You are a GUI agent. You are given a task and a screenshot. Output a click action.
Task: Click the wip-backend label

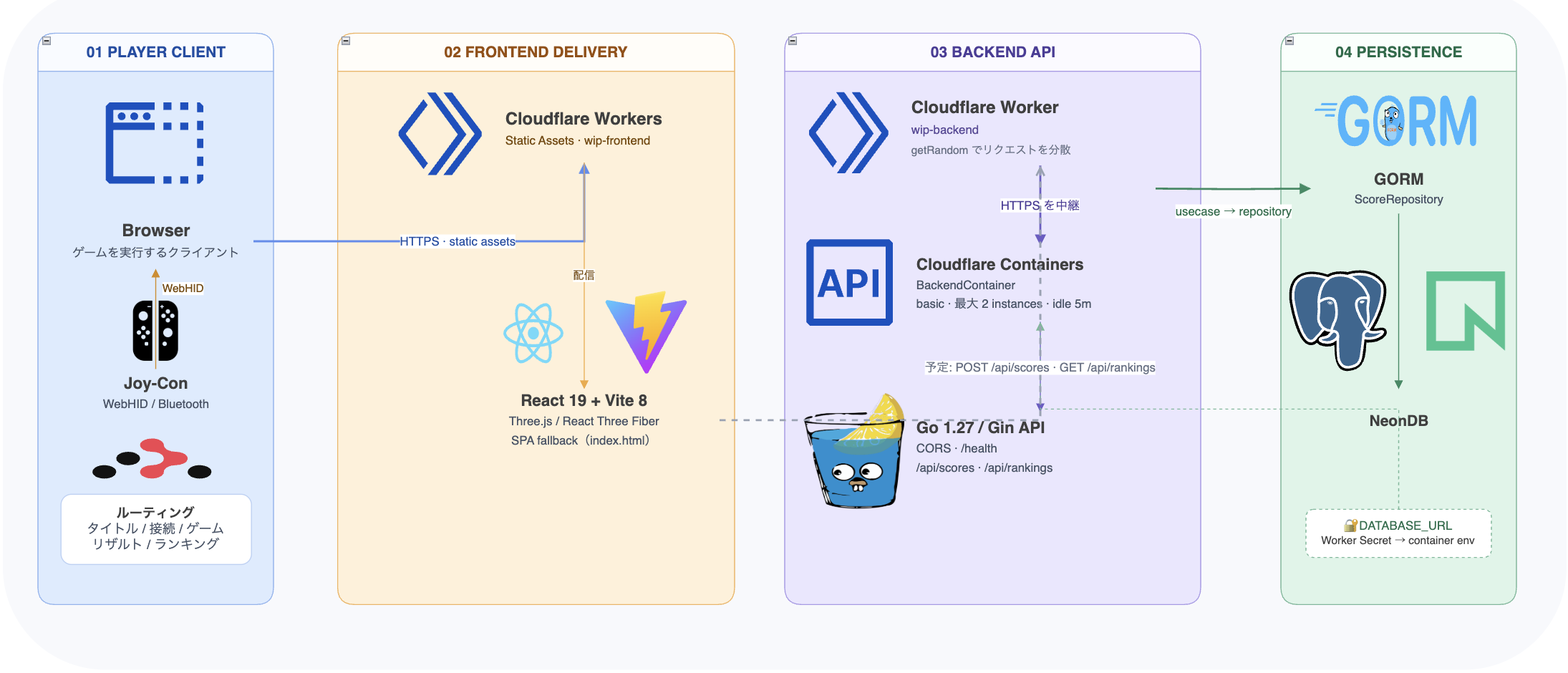[x=944, y=130]
